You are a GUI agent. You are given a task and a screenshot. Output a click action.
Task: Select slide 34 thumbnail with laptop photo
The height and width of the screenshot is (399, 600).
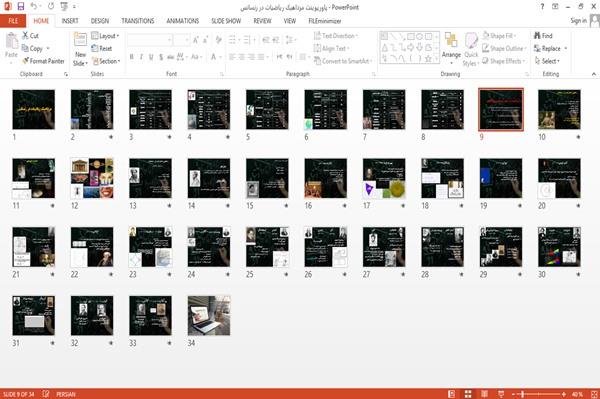pyautogui.click(x=209, y=316)
